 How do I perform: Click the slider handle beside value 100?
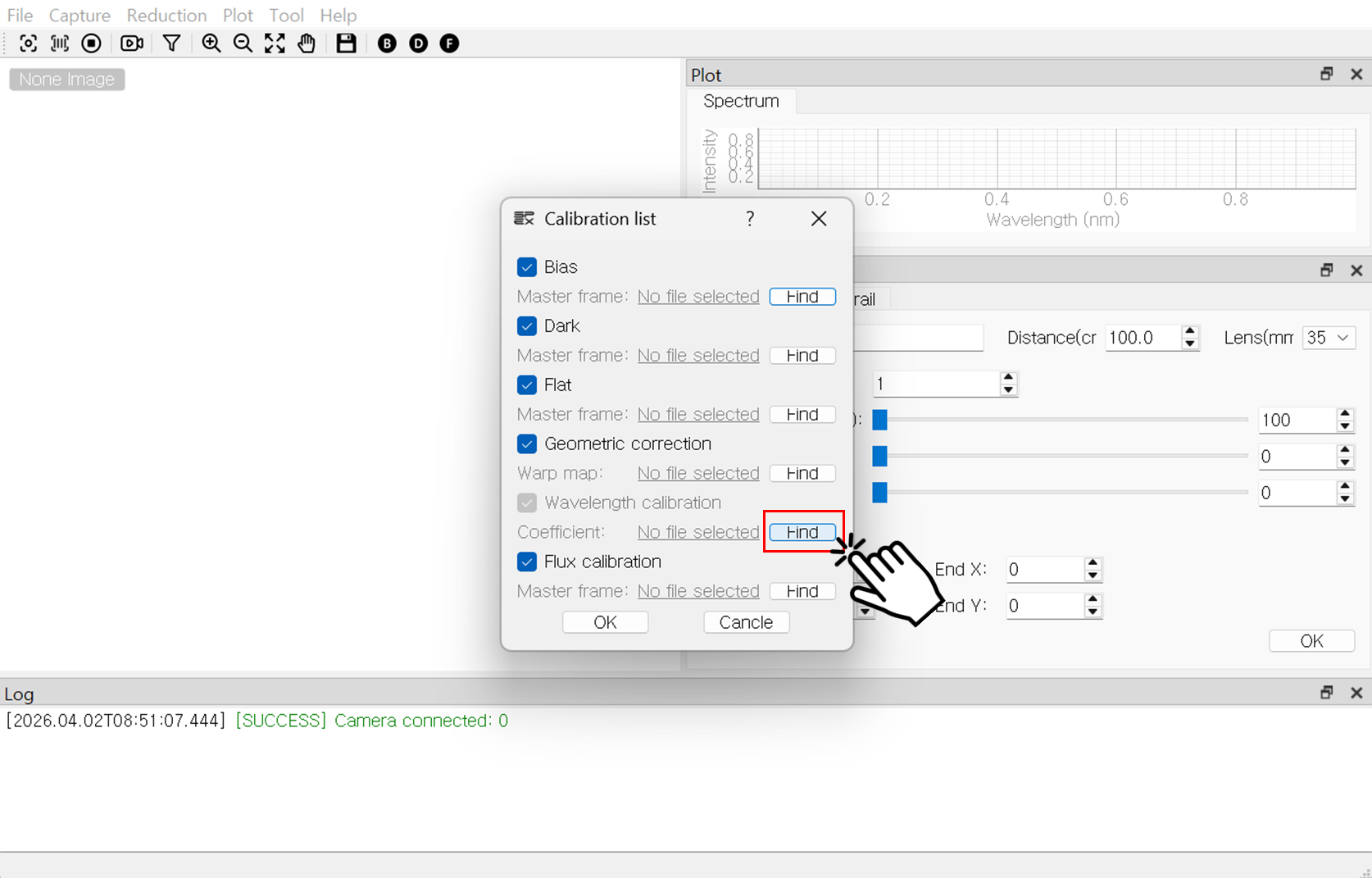click(879, 420)
